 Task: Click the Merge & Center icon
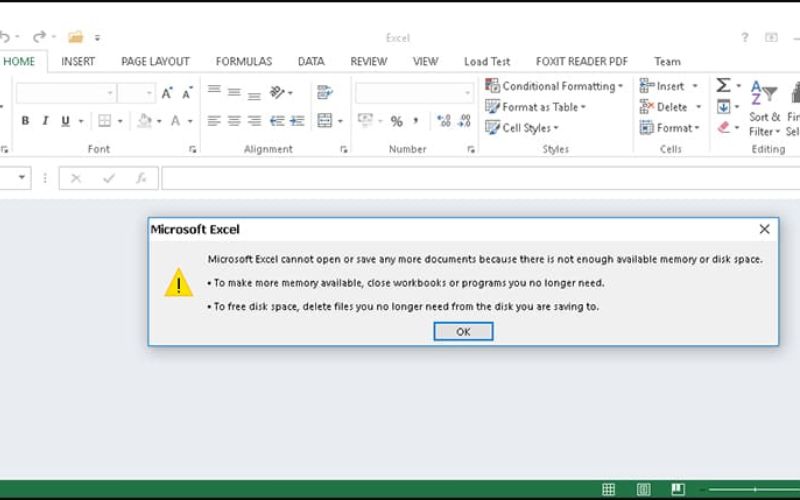(x=324, y=121)
